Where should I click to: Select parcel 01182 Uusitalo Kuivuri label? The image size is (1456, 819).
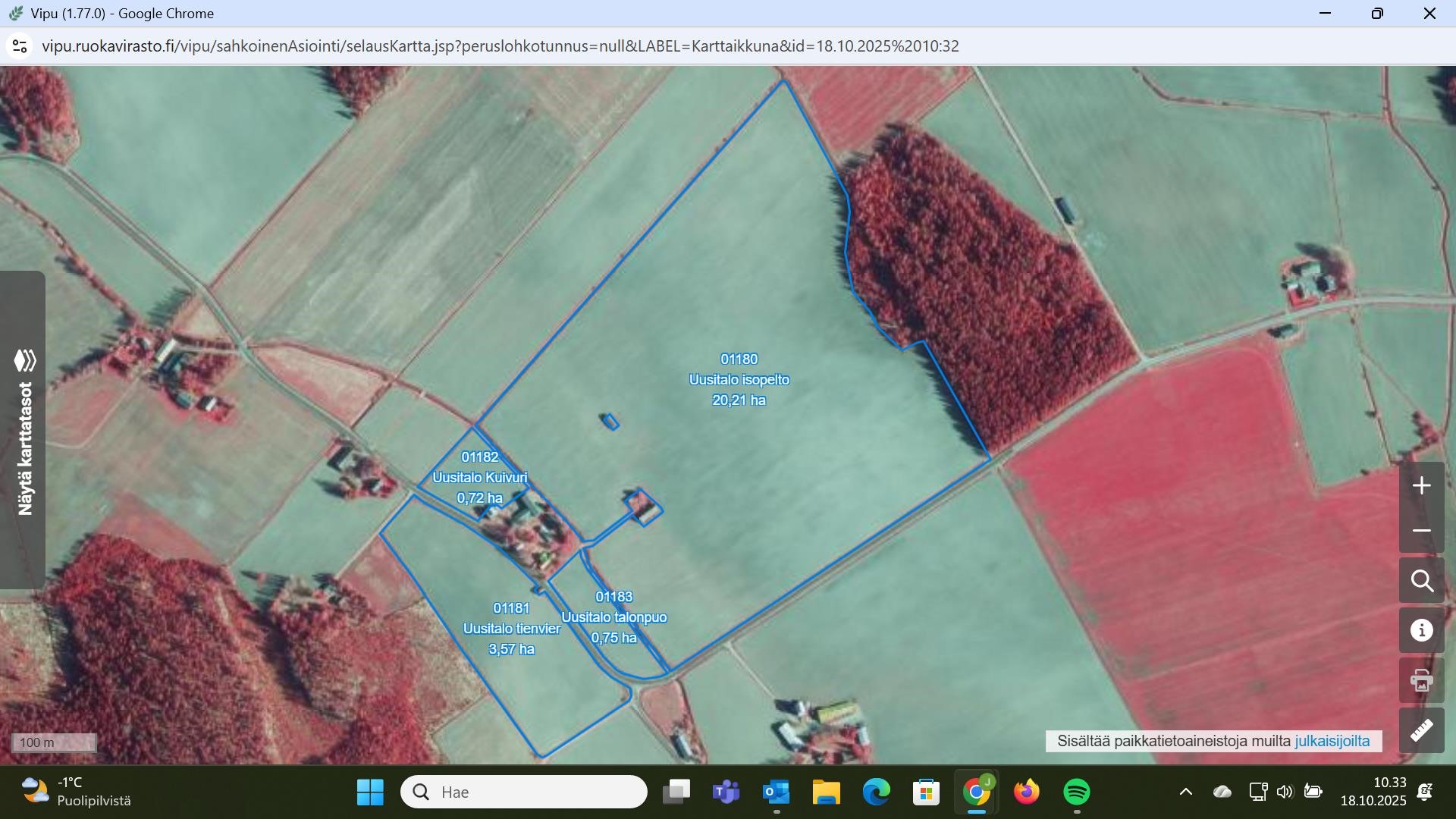(x=479, y=478)
